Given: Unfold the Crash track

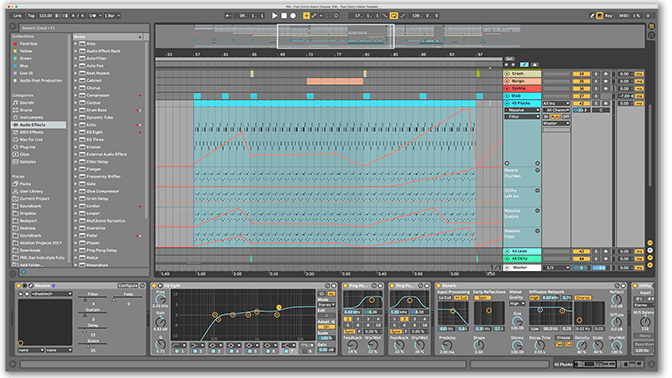Looking at the screenshot, I should [x=507, y=74].
